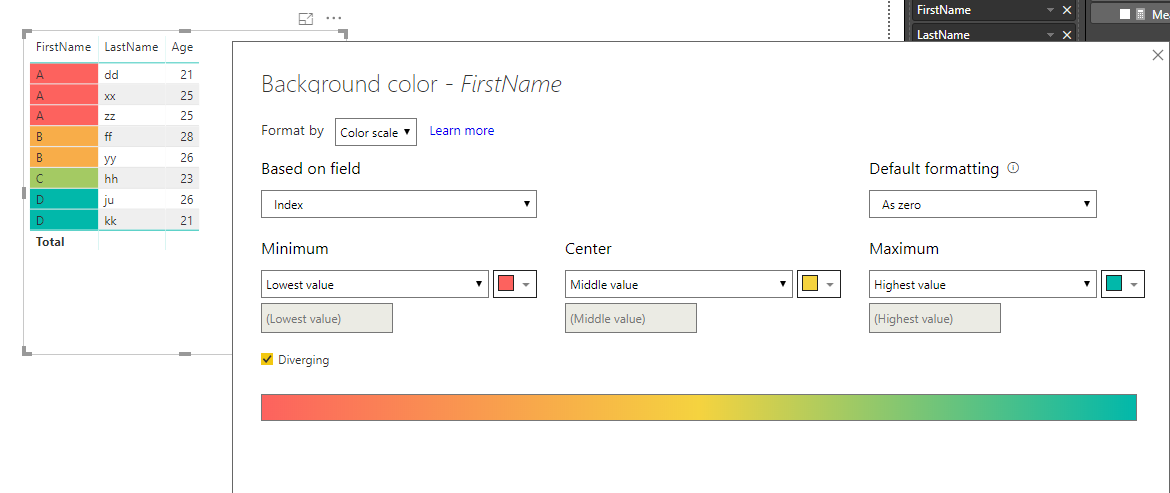Select the LastName cell 'xx'
1170x493 pixels.
(131, 95)
